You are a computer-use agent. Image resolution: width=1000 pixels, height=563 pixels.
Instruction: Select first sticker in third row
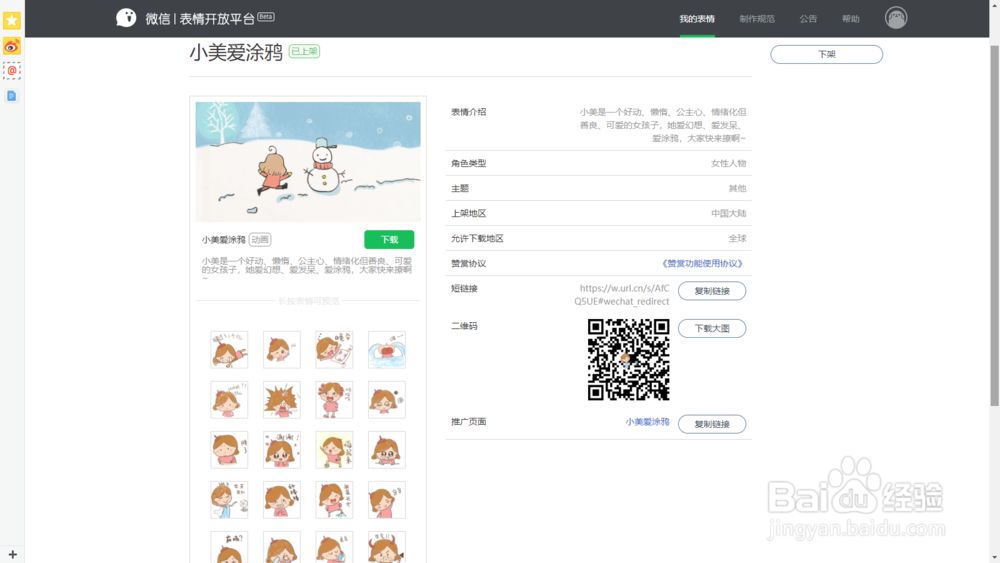click(229, 450)
